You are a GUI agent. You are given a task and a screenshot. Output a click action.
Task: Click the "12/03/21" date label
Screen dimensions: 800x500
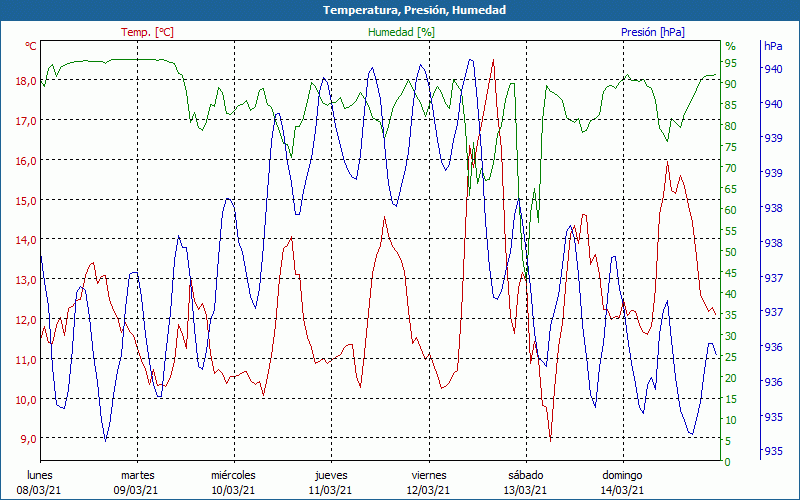tap(428, 490)
